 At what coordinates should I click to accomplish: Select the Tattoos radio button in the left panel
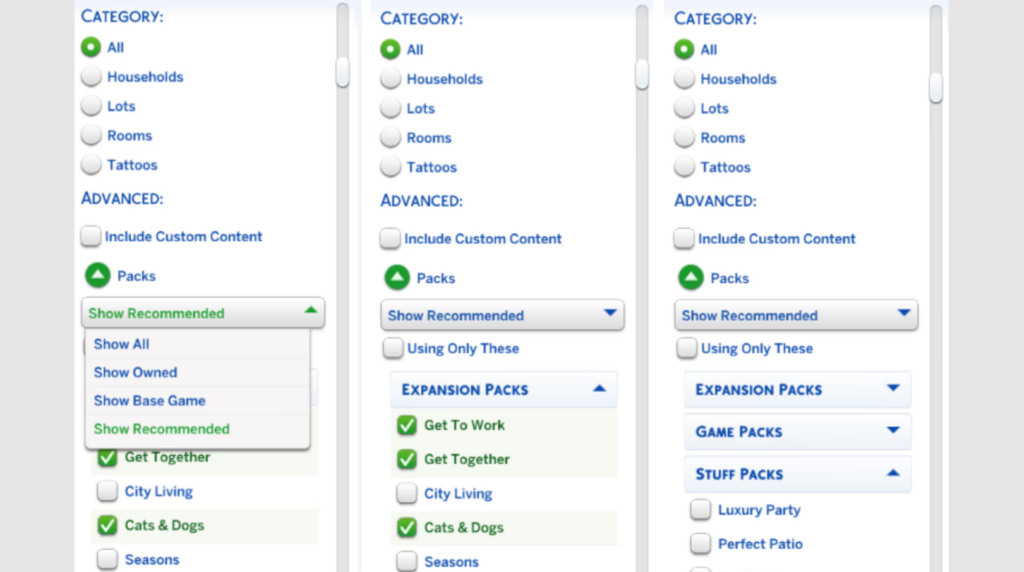click(x=92, y=165)
